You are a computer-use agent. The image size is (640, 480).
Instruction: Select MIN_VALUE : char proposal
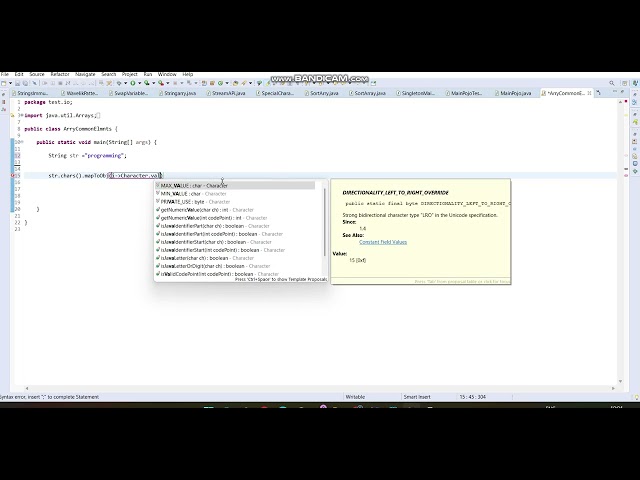[x=235, y=193]
